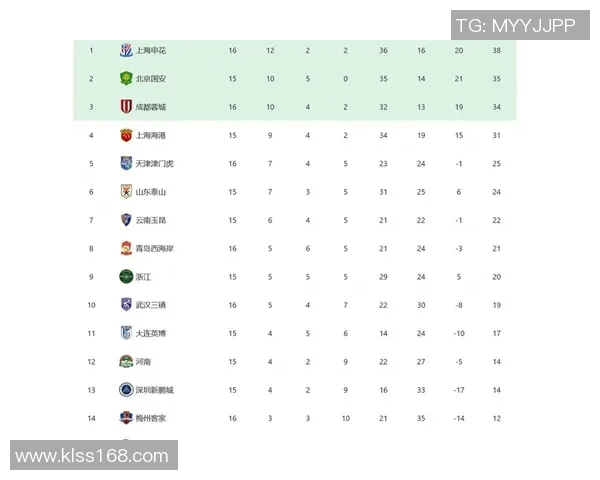Click the Dalian Yingbo (大连英博) team crest
600x480 pixels.
click(x=126, y=333)
